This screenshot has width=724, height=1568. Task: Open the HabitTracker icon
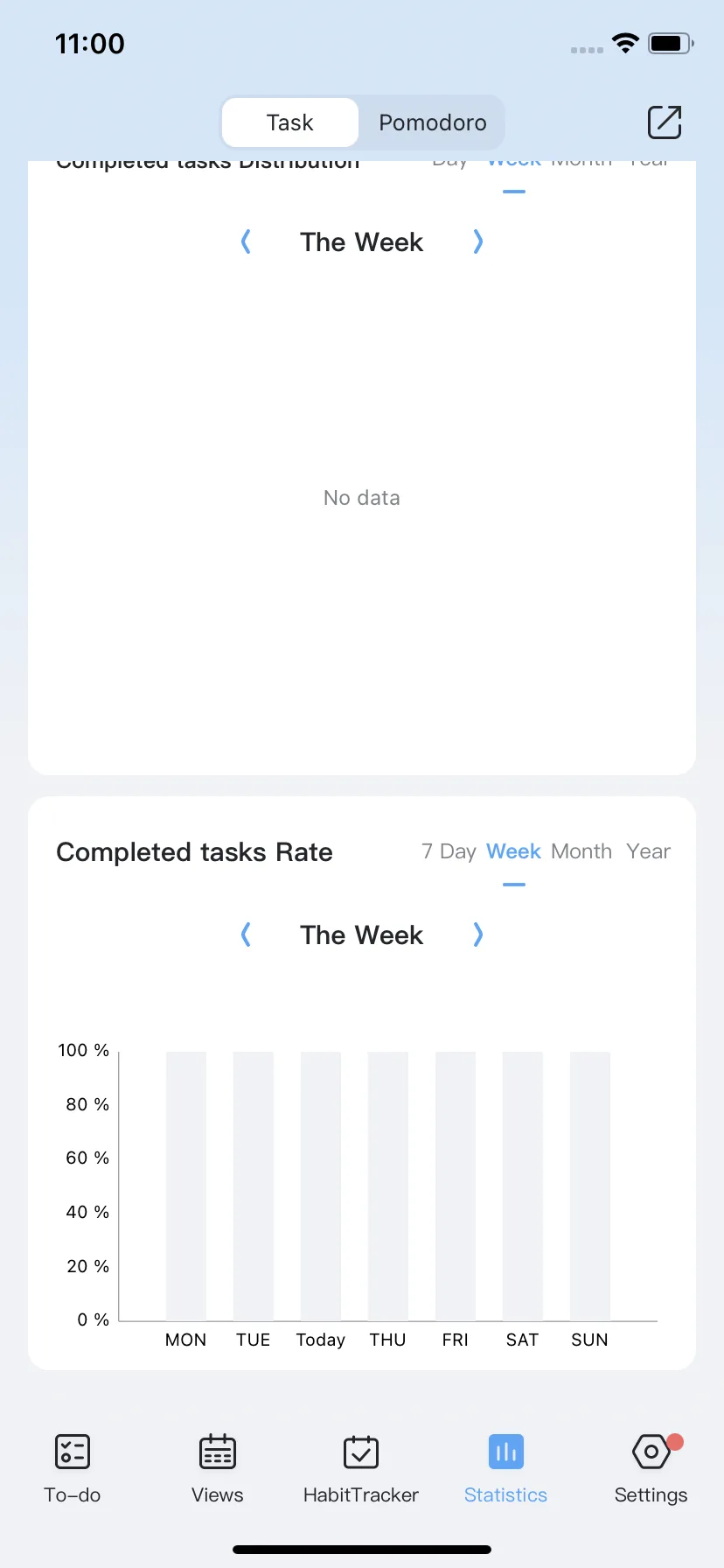(x=361, y=1452)
